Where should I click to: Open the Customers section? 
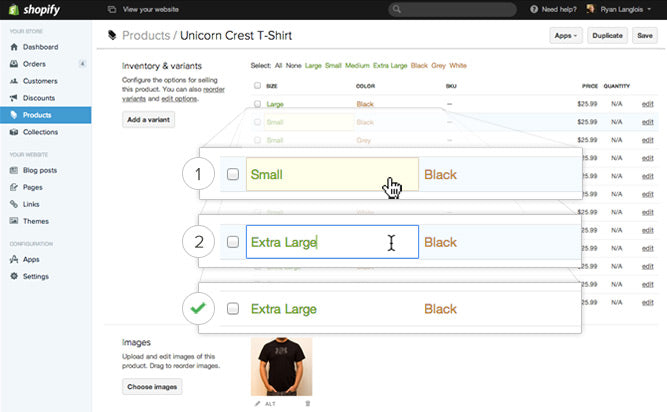coord(40,81)
